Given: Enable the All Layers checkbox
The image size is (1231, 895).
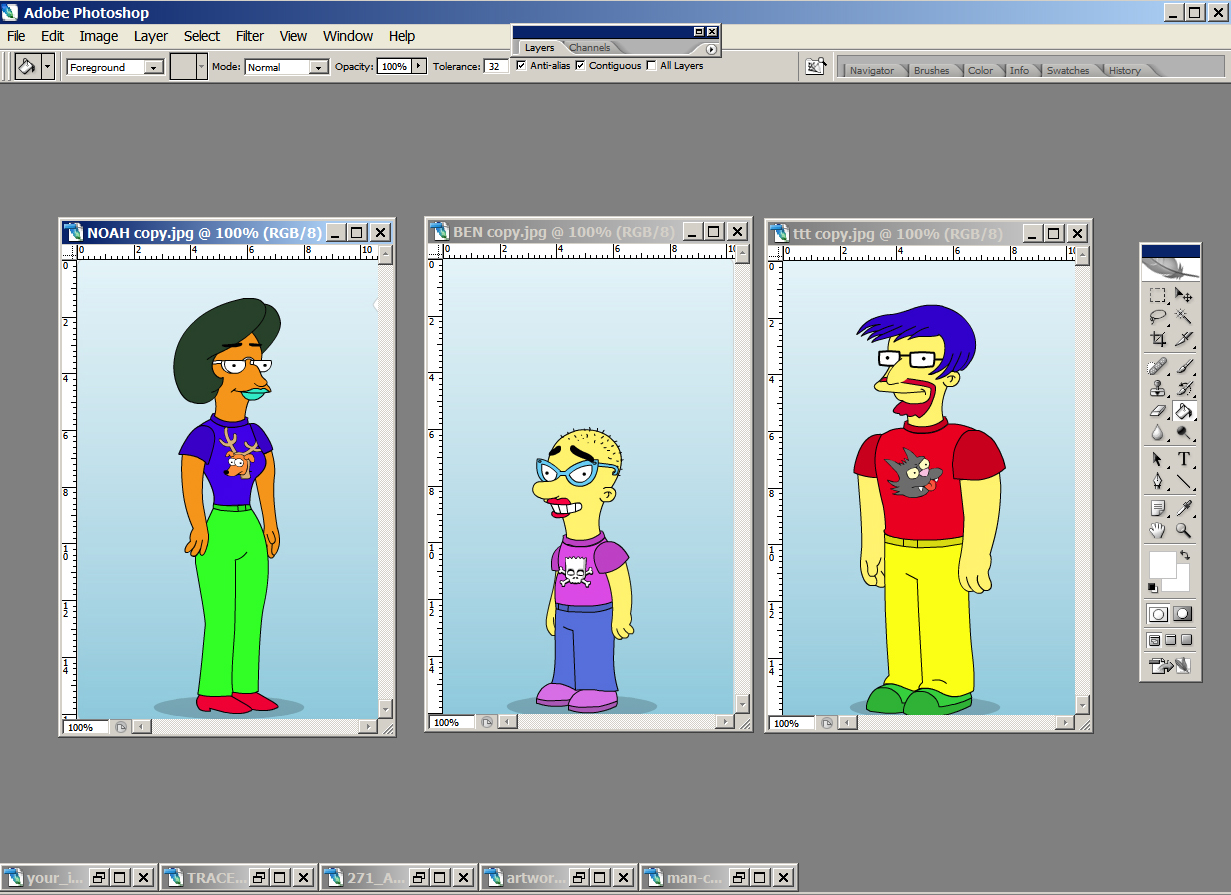Looking at the screenshot, I should [x=652, y=66].
